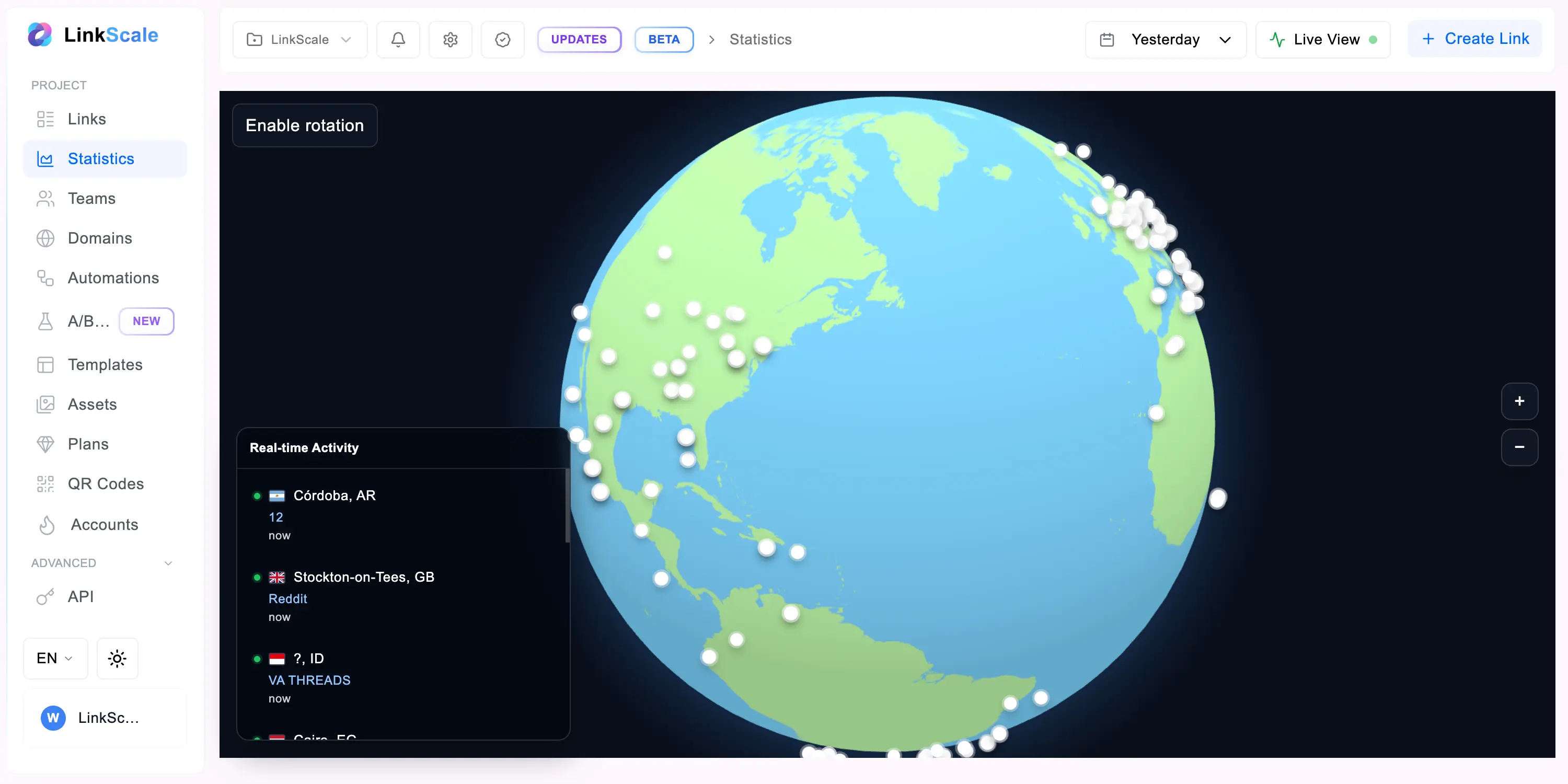
Task: Collapse the ADVANCED sidebar section
Action: pos(169,563)
